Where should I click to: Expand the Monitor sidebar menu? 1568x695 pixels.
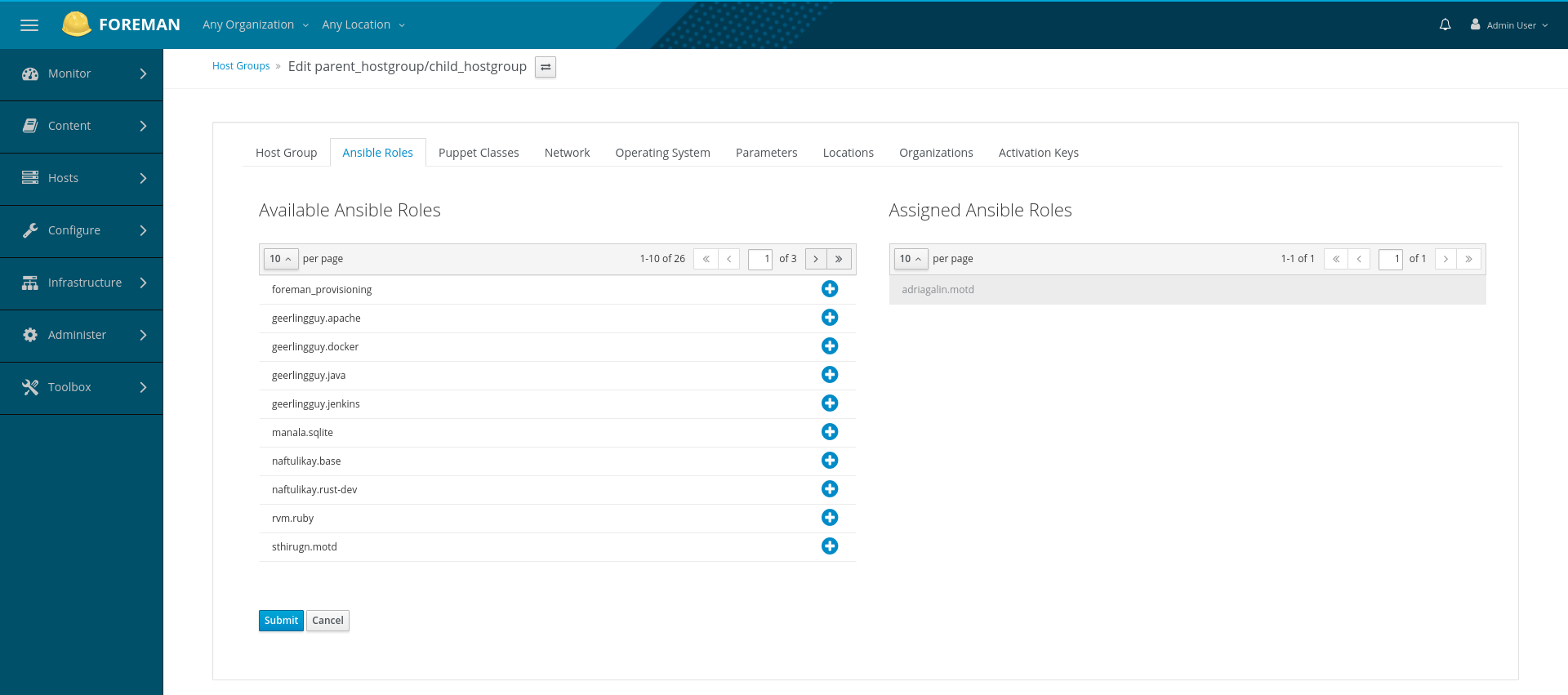click(82, 74)
